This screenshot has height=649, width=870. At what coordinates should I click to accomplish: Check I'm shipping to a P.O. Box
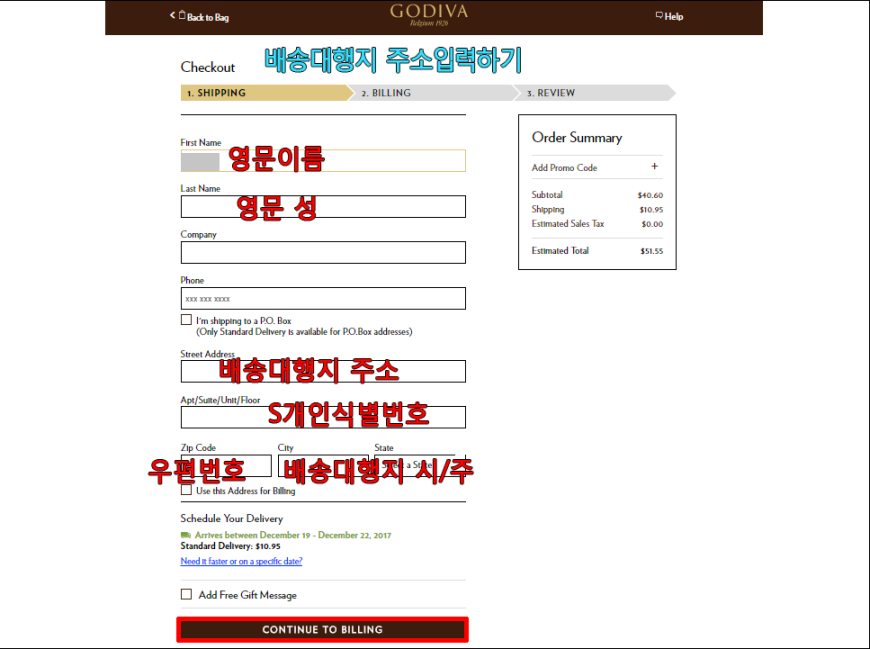[186, 320]
